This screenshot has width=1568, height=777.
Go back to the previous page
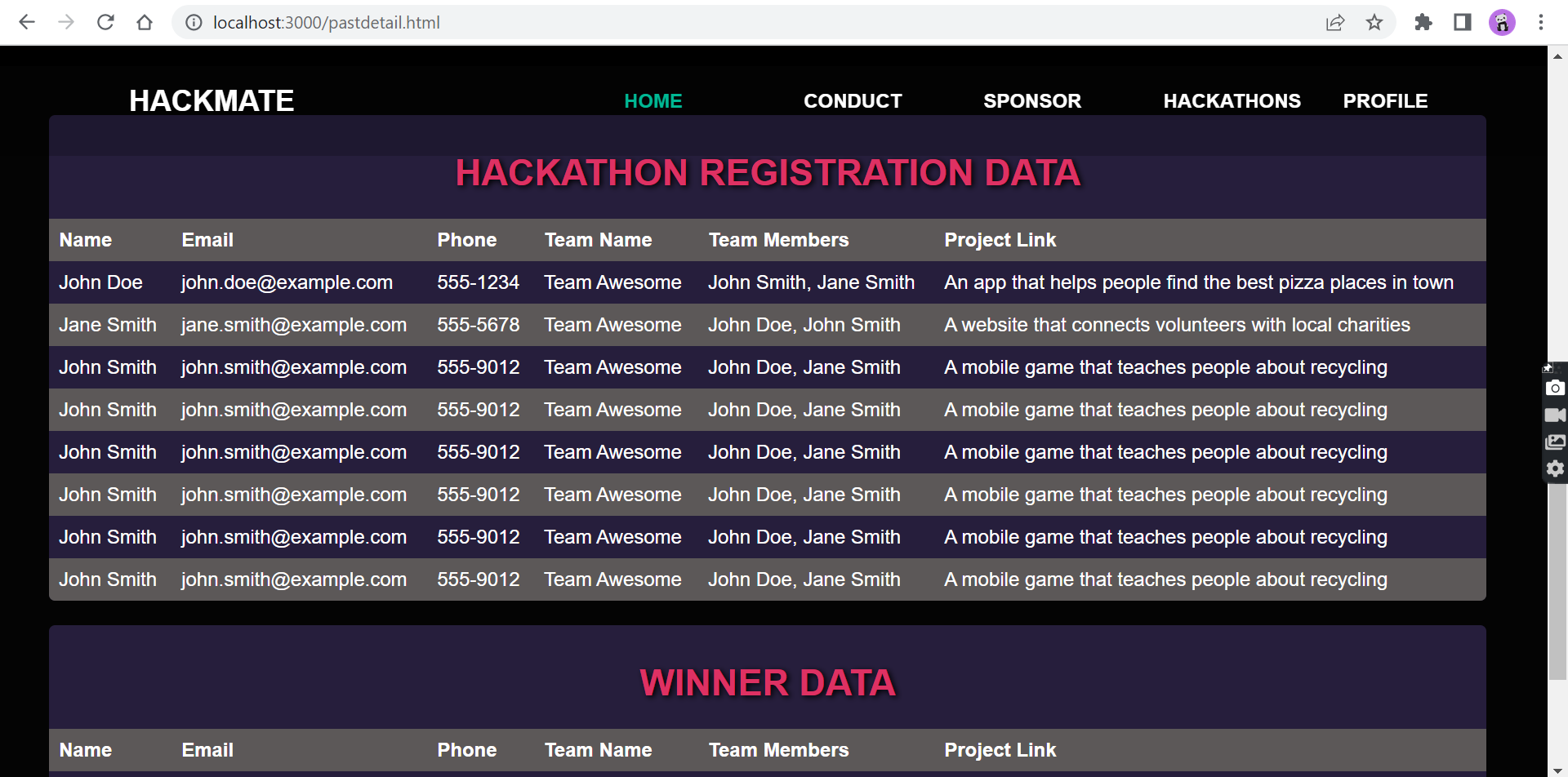coord(27,22)
